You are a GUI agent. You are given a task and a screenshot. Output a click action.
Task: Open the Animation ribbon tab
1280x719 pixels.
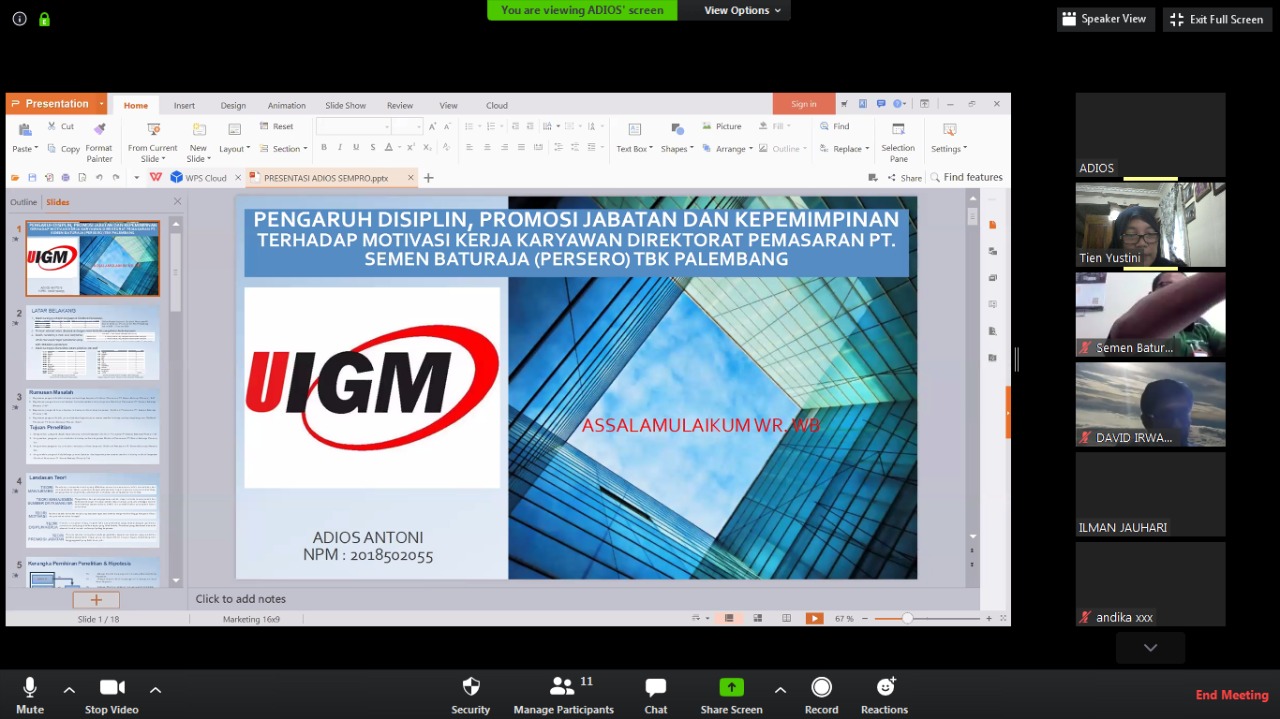286,105
